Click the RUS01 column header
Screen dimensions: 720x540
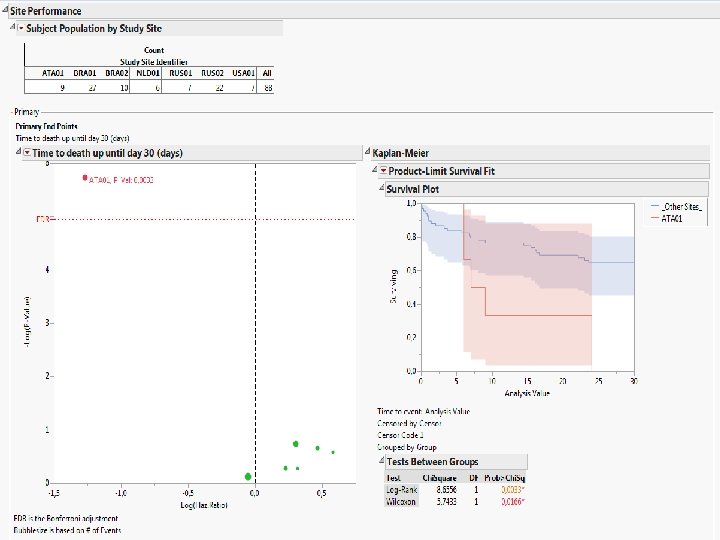coord(180,73)
